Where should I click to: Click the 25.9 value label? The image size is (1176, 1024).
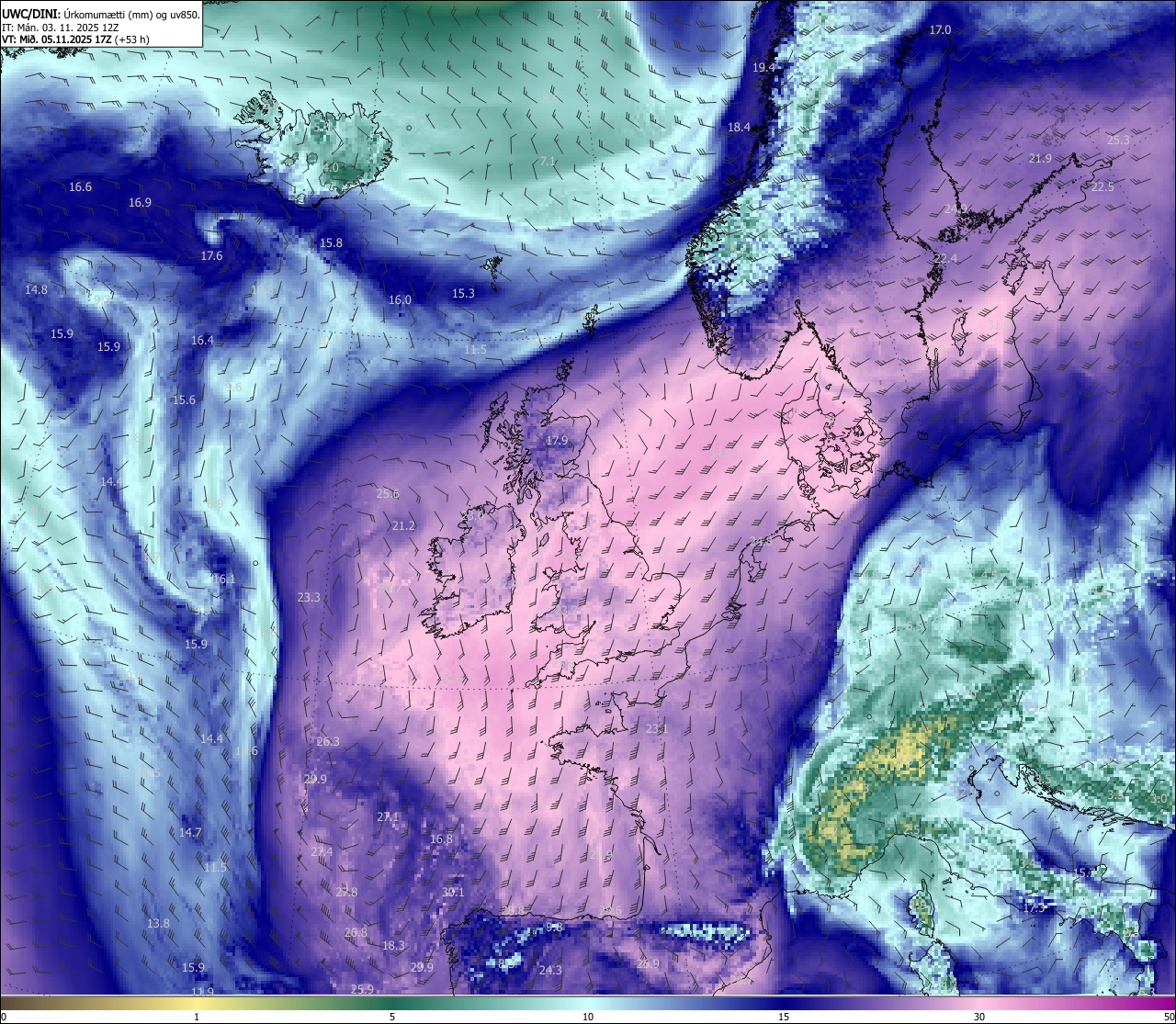click(362, 990)
